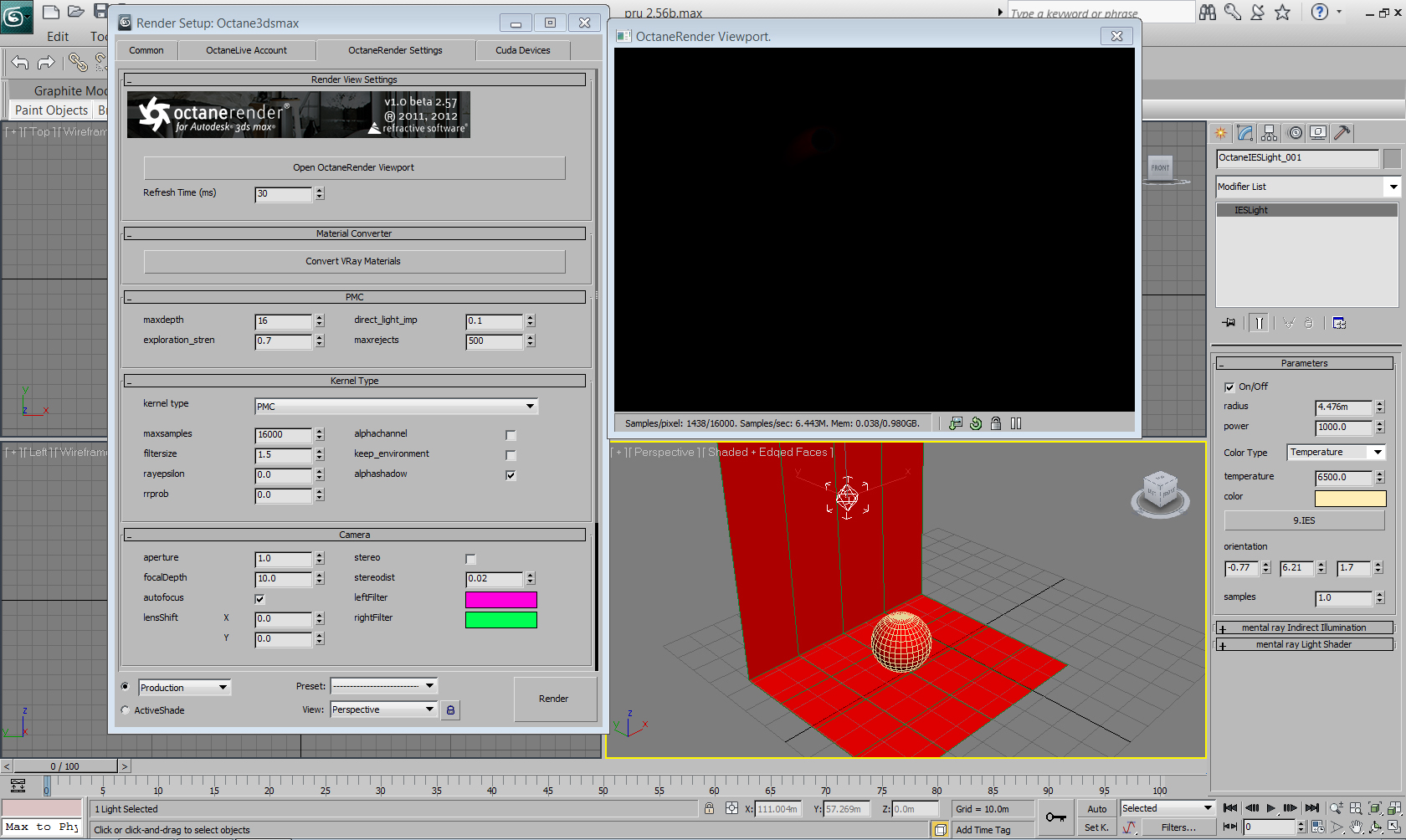Click the favorites star icon
1406x840 pixels.
pyautogui.click(x=1282, y=12)
